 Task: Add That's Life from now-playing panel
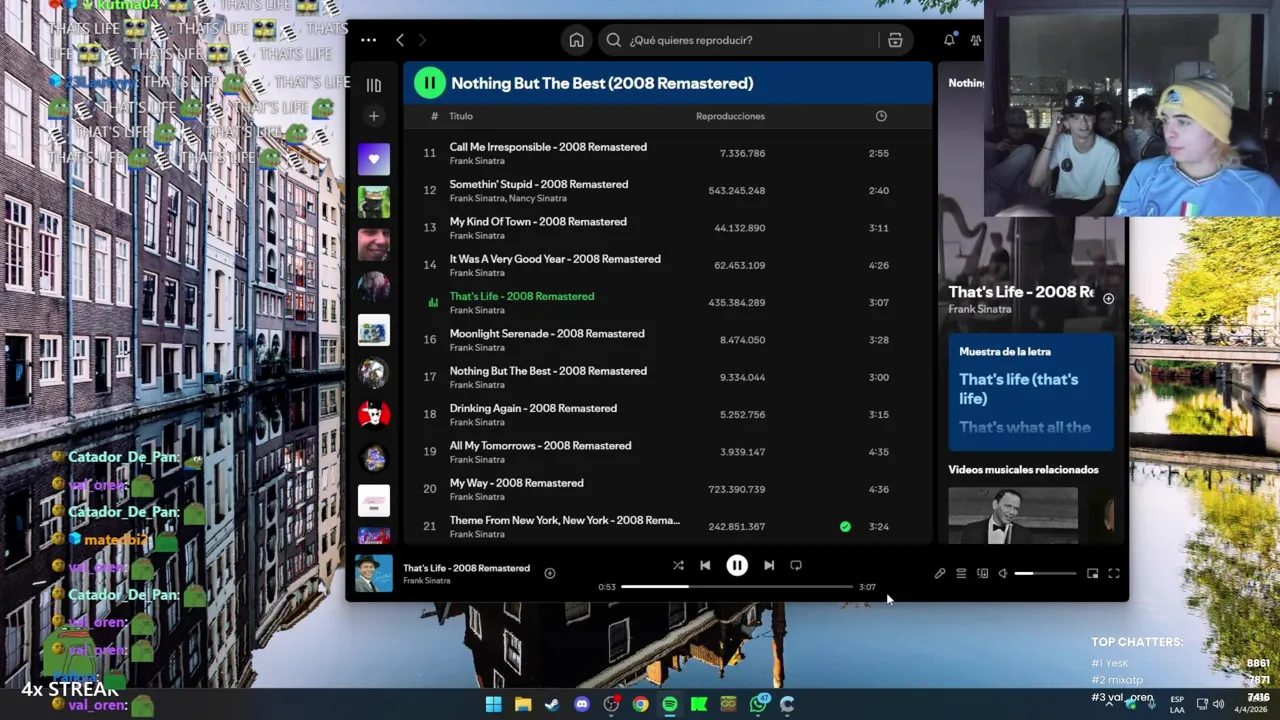(x=1108, y=298)
